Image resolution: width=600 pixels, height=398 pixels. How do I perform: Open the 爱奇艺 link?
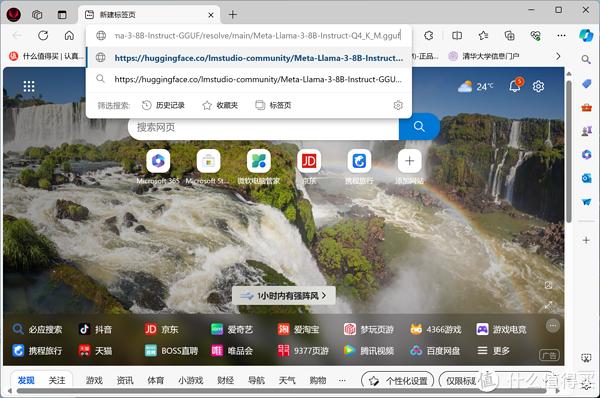(232, 329)
